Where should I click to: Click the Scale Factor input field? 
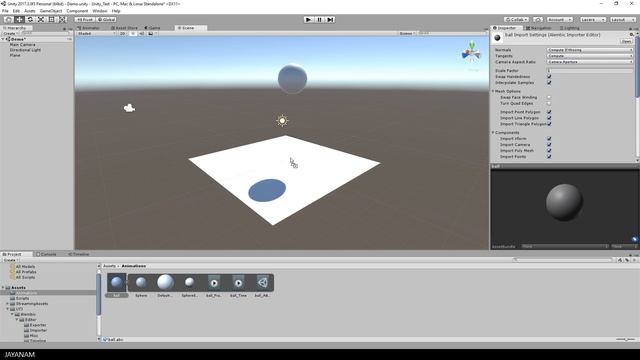(590, 71)
